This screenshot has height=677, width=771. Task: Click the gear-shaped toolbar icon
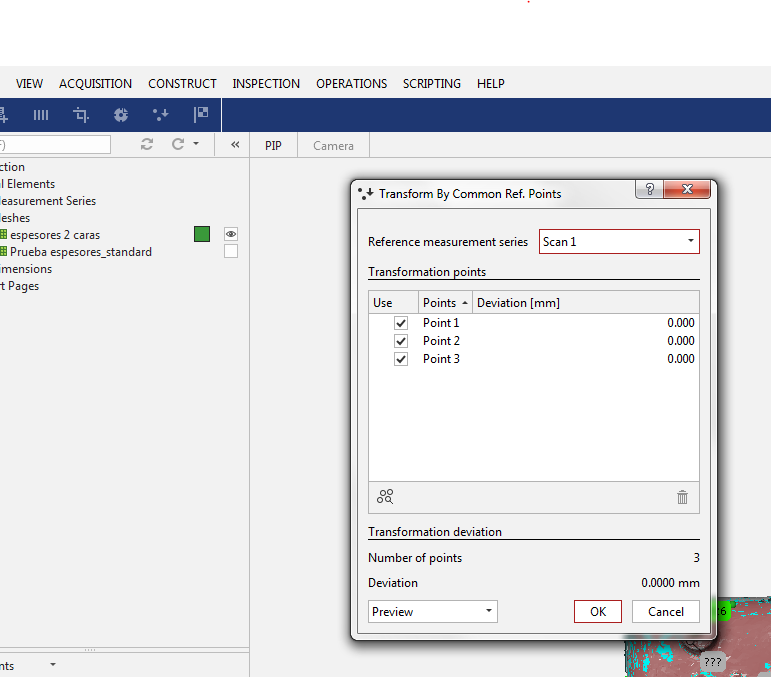point(121,115)
